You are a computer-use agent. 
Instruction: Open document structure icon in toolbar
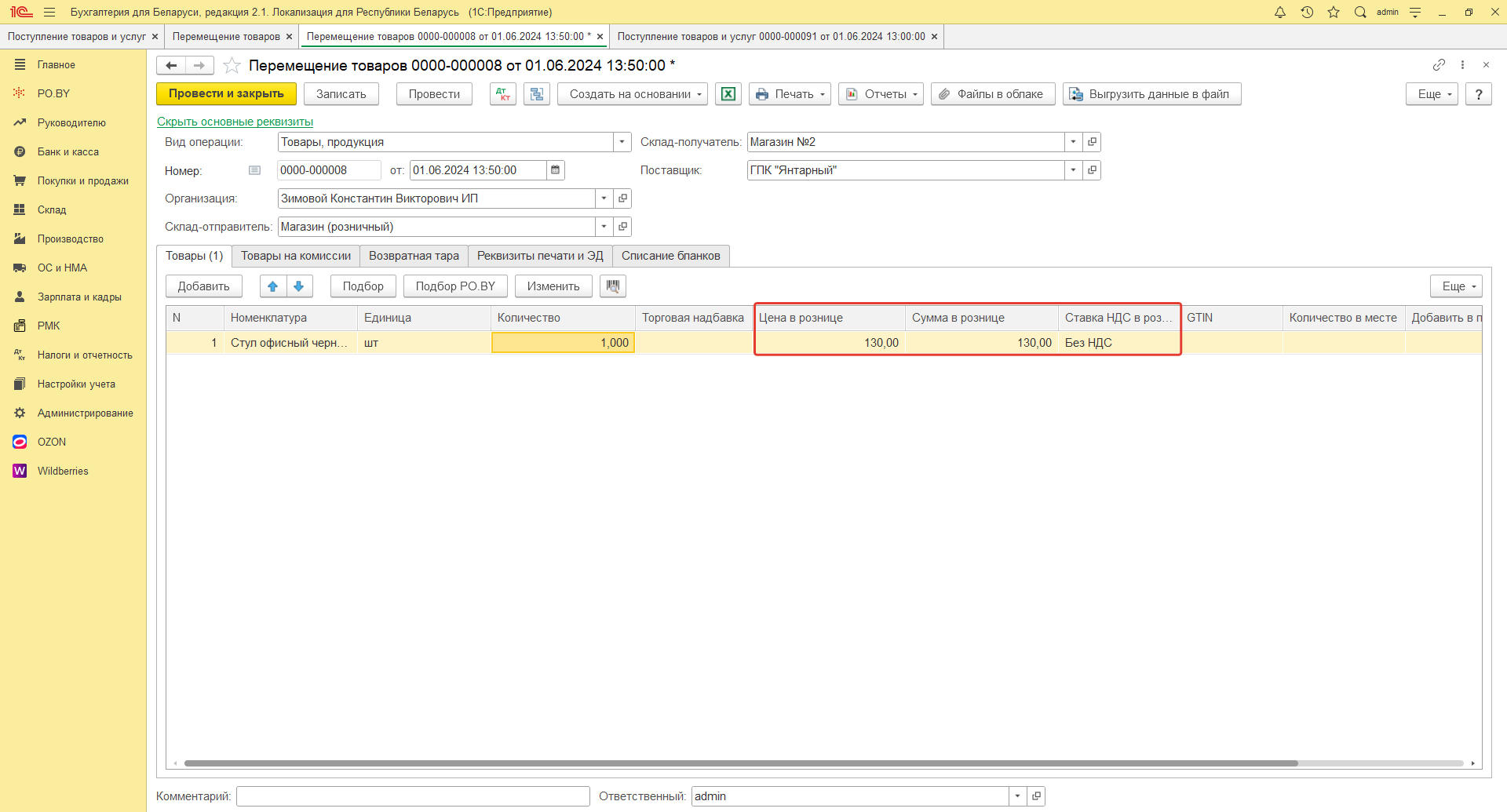(x=537, y=94)
